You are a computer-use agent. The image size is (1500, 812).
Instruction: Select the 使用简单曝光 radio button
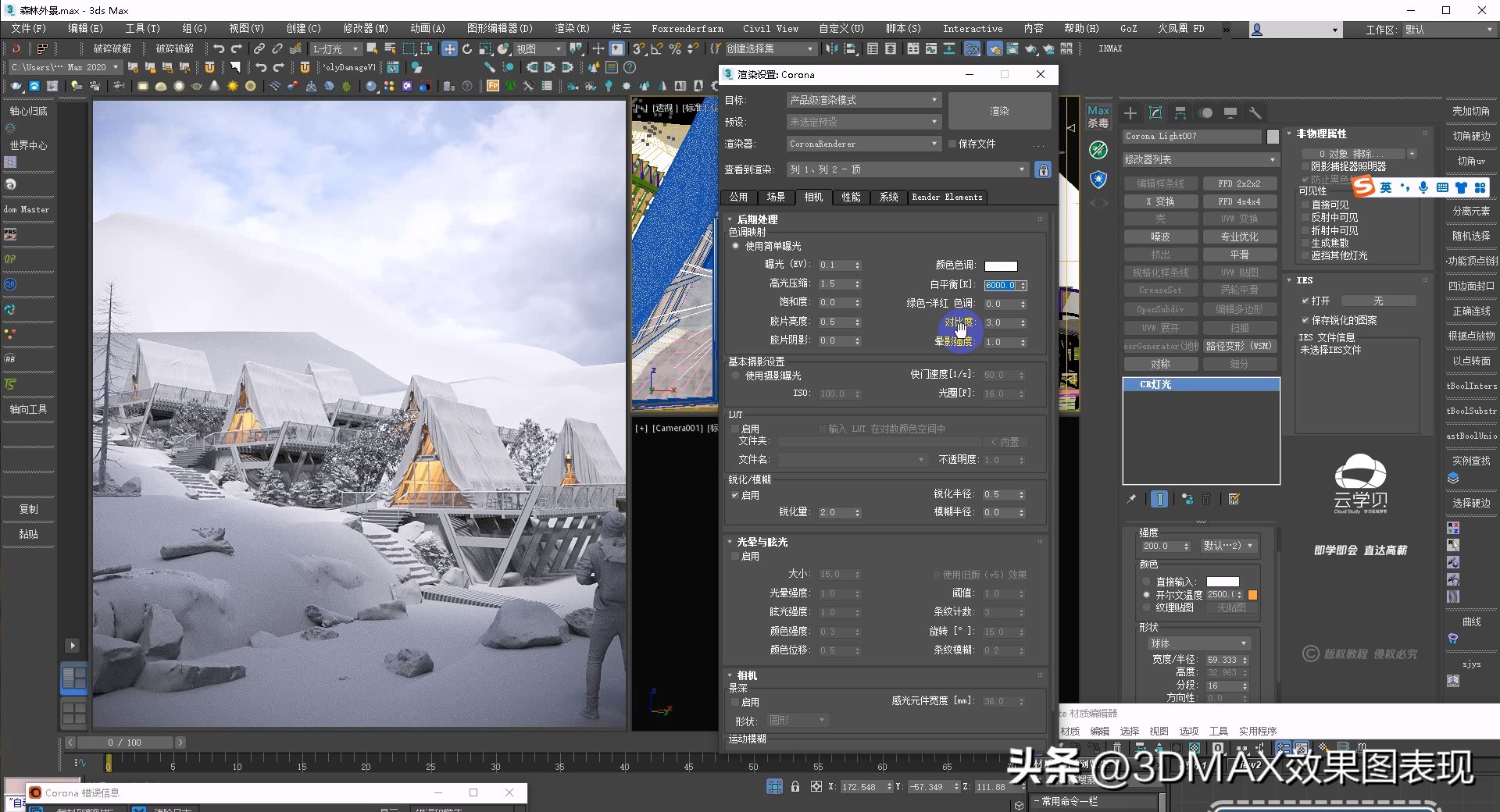(x=735, y=246)
